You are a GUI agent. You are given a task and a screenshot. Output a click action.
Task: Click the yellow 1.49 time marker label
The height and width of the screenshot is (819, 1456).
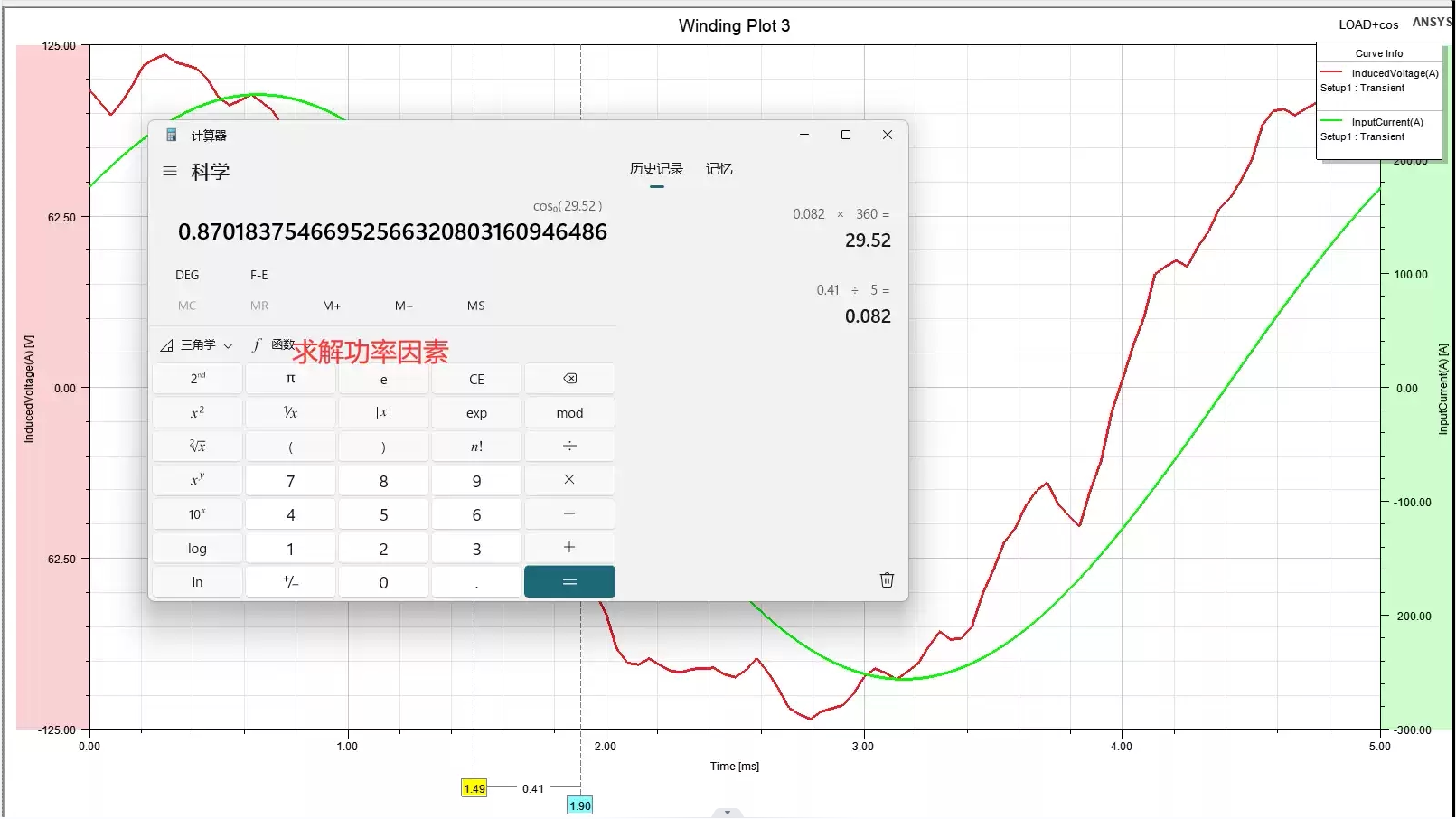[474, 788]
